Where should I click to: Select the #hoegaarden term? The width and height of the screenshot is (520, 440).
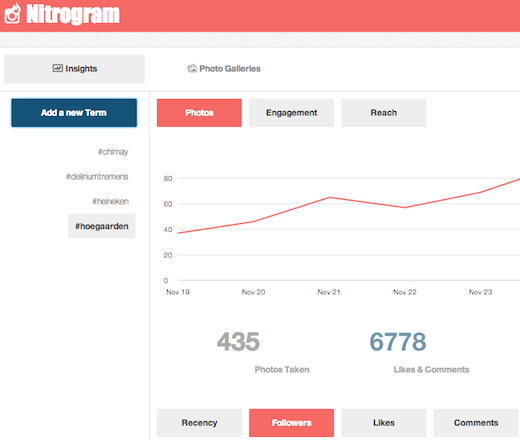click(x=102, y=226)
